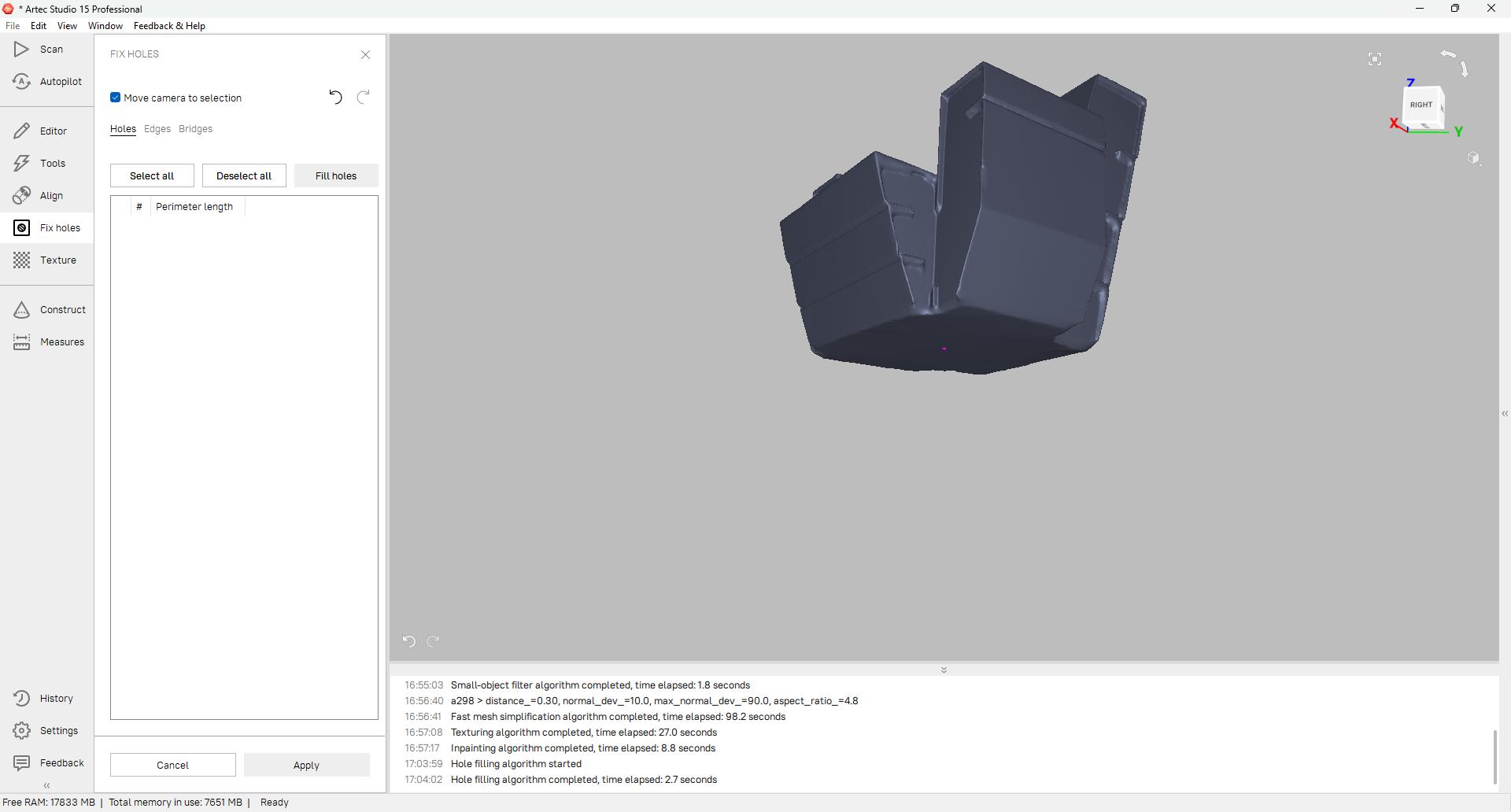Image resolution: width=1511 pixels, height=812 pixels.
Task: Switch to the Bridges tab
Action: [195, 129]
